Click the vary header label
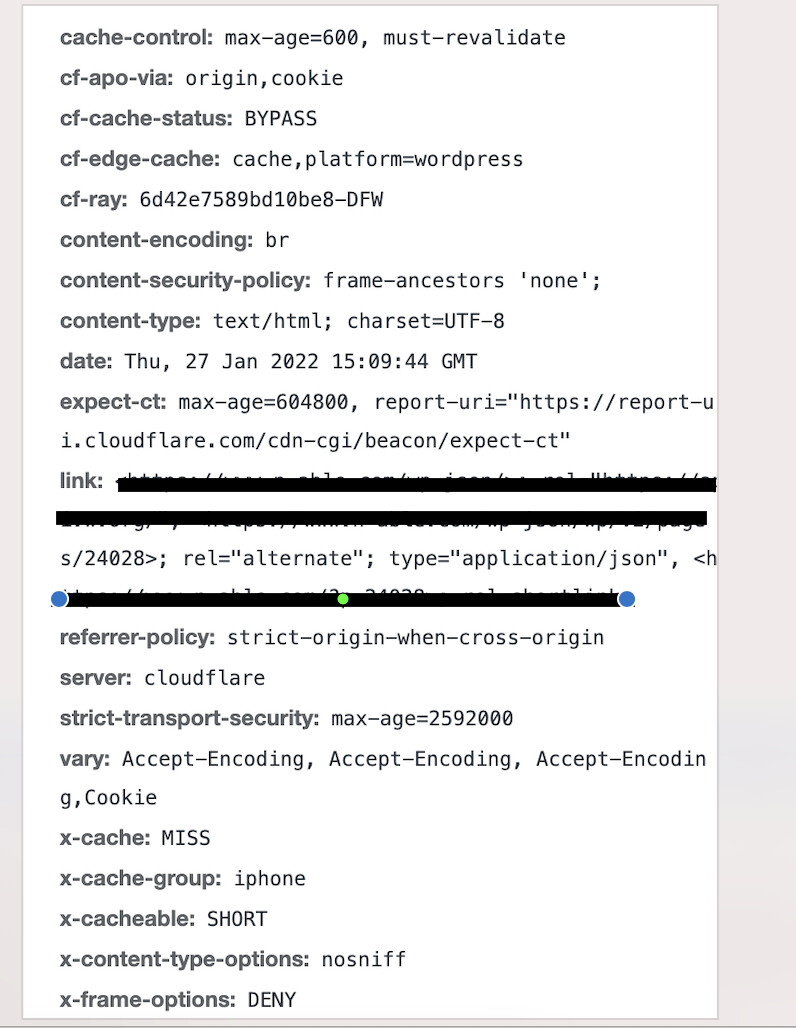 pyautogui.click(x=86, y=759)
